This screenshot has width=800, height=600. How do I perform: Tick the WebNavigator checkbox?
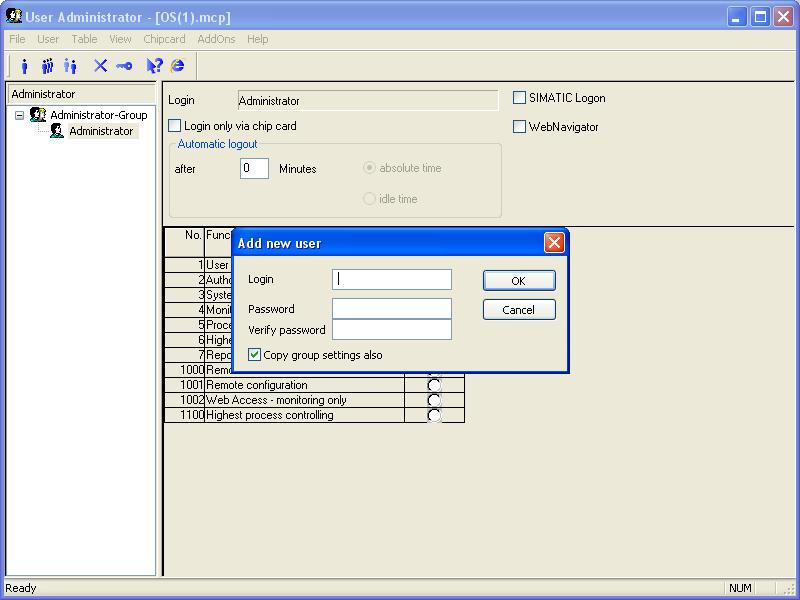[x=520, y=127]
